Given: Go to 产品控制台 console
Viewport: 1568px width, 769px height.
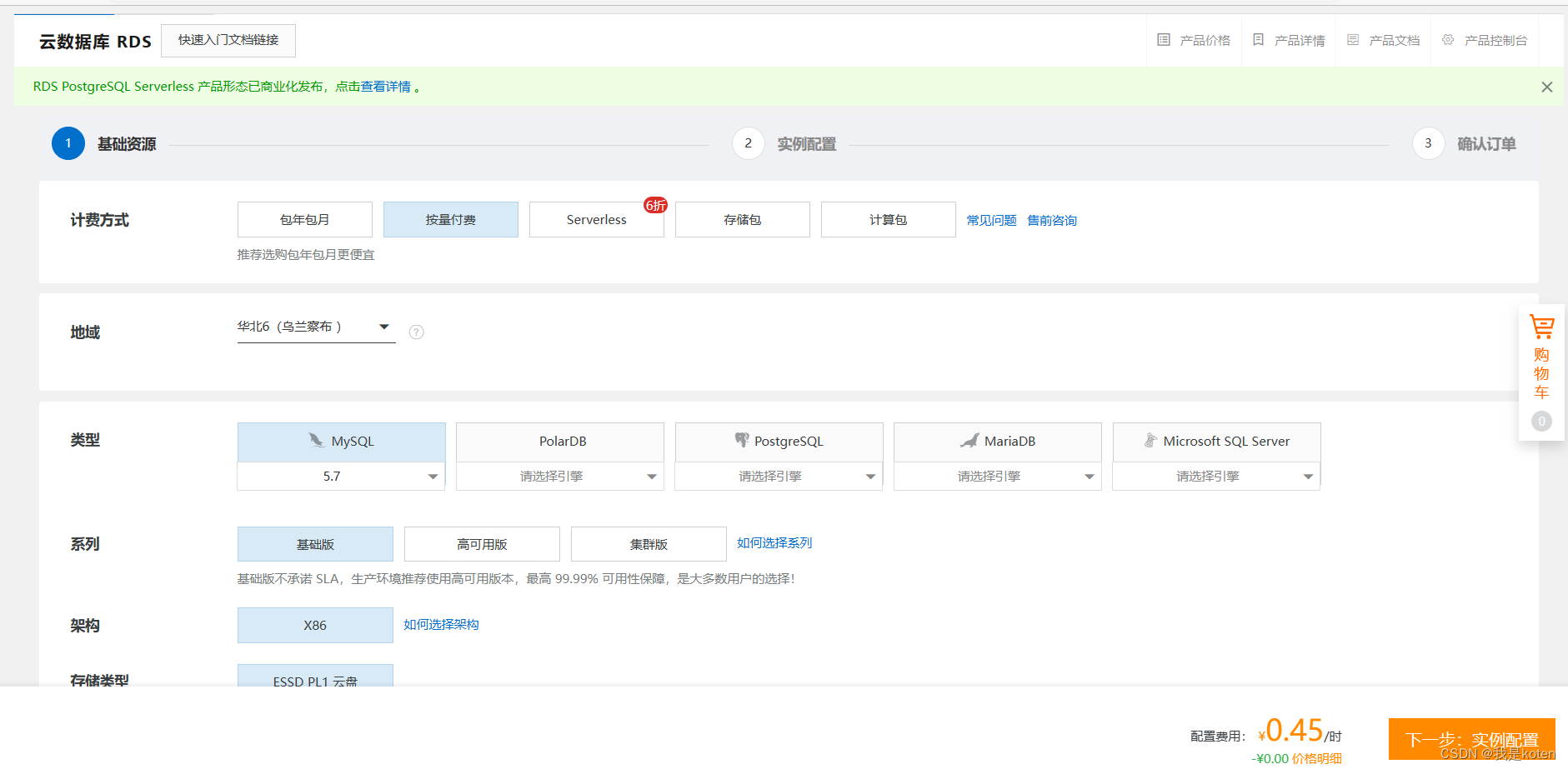Looking at the screenshot, I should tap(1495, 40).
